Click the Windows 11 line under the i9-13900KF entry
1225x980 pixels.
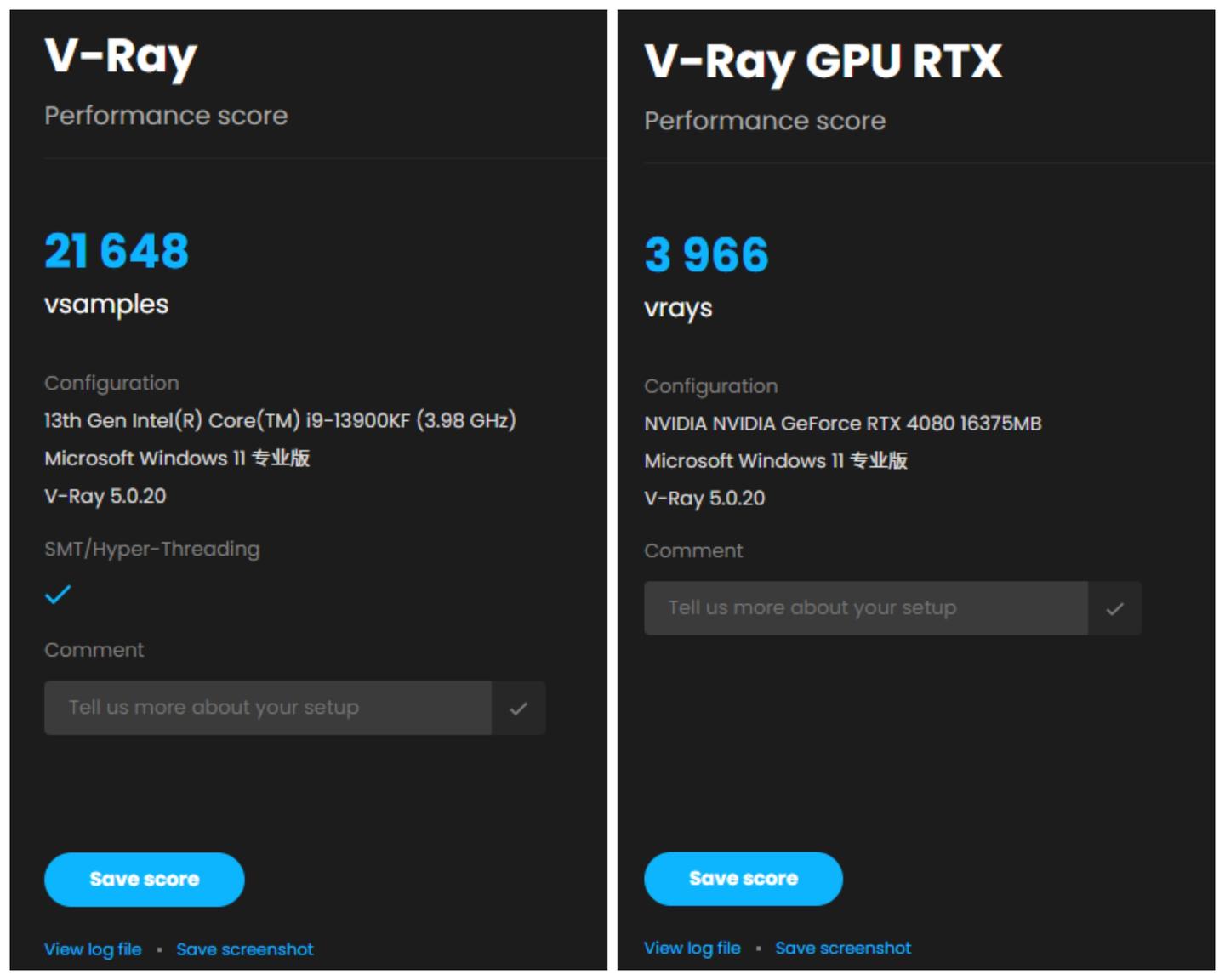[x=177, y=459]
